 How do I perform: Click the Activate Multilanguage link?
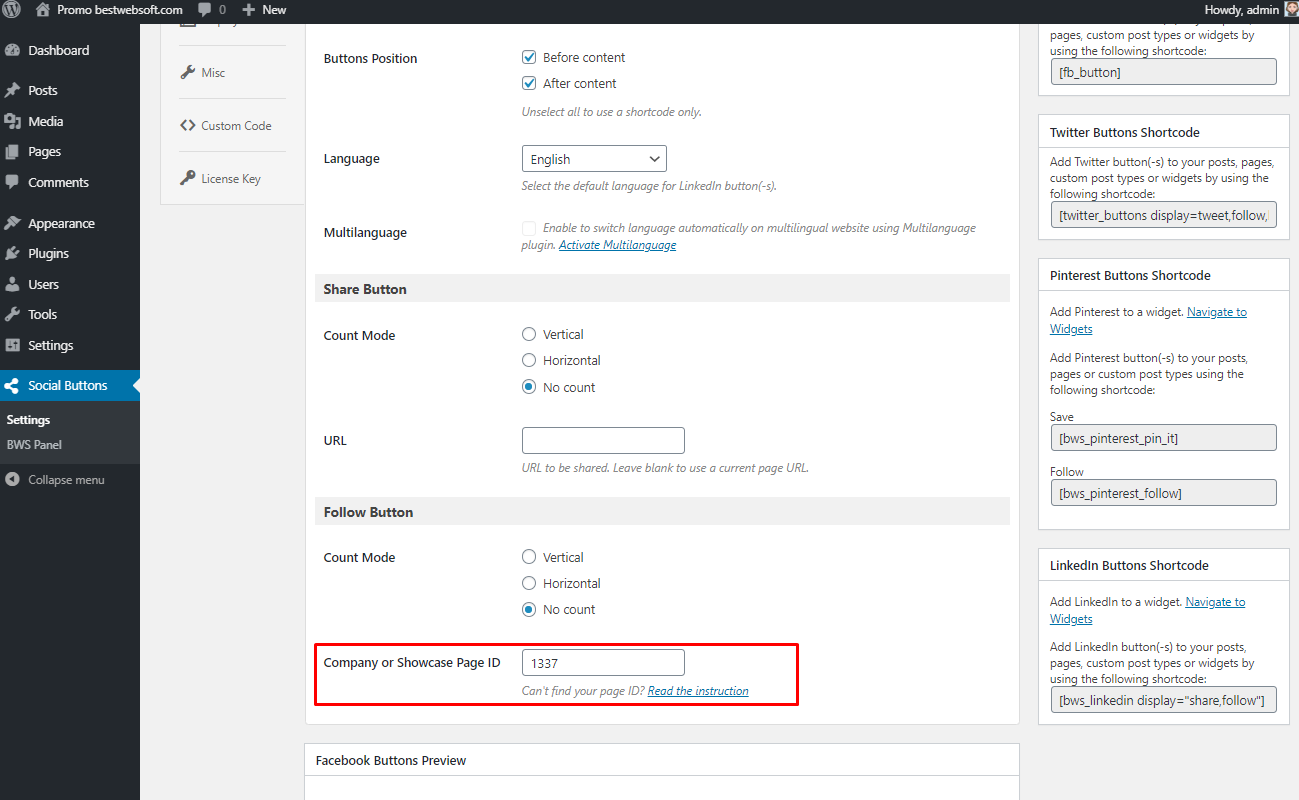pos(617,245)
